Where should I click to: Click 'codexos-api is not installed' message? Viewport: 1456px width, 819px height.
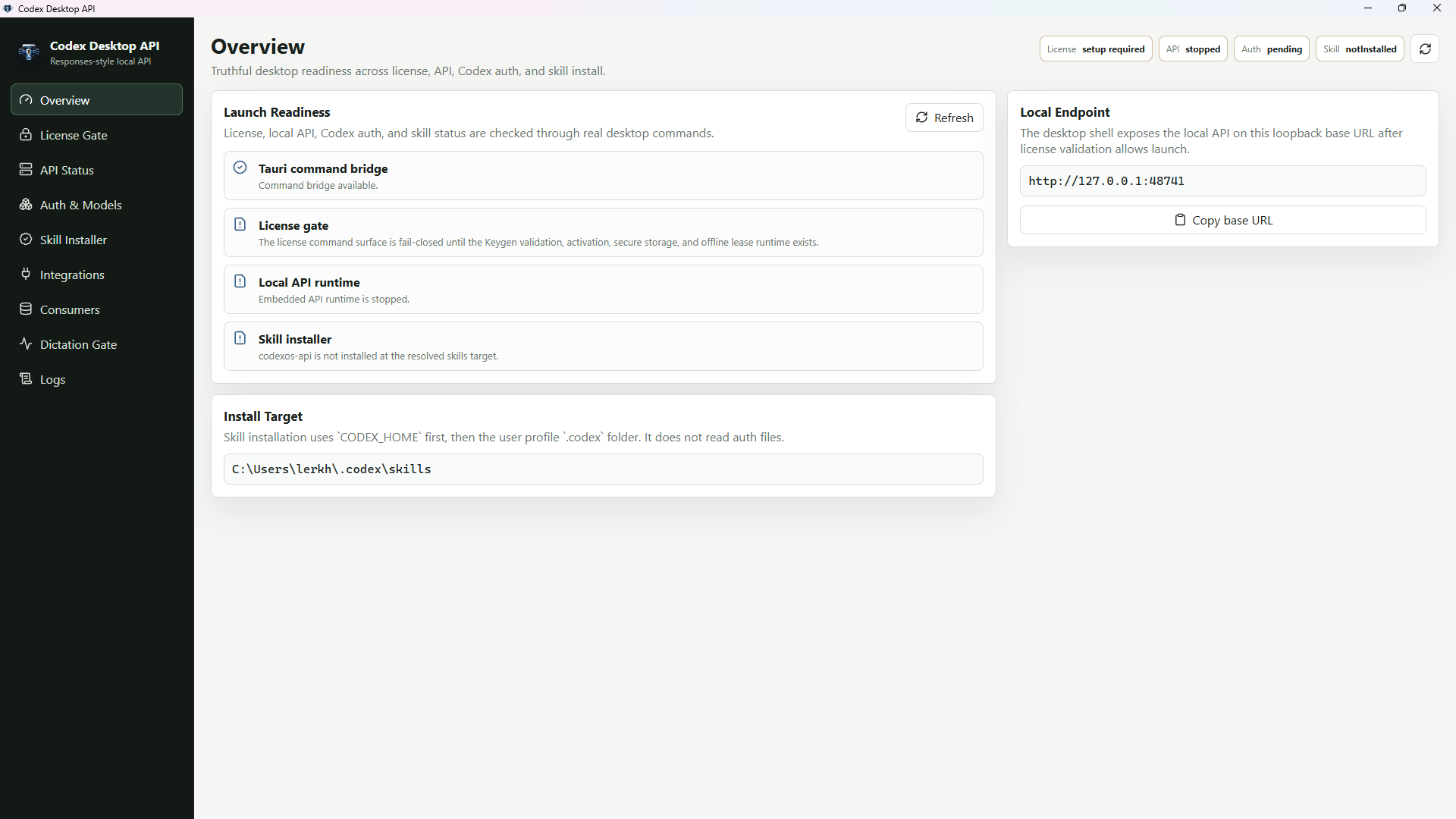[378, 356]
